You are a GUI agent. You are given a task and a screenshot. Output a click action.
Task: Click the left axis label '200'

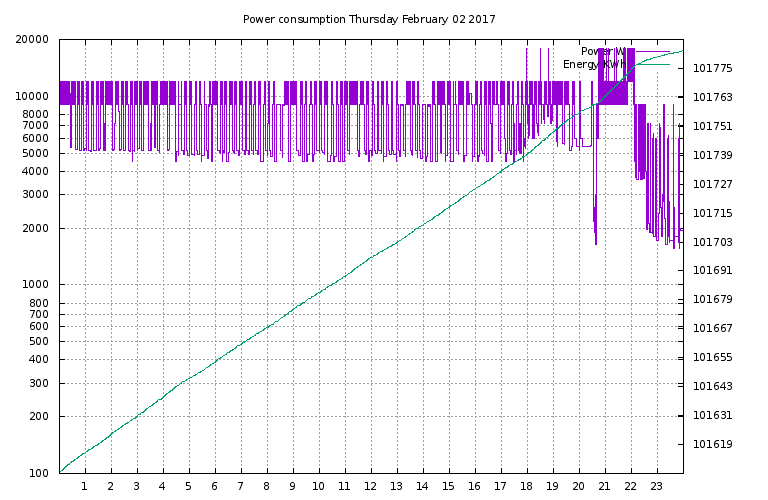39,416
